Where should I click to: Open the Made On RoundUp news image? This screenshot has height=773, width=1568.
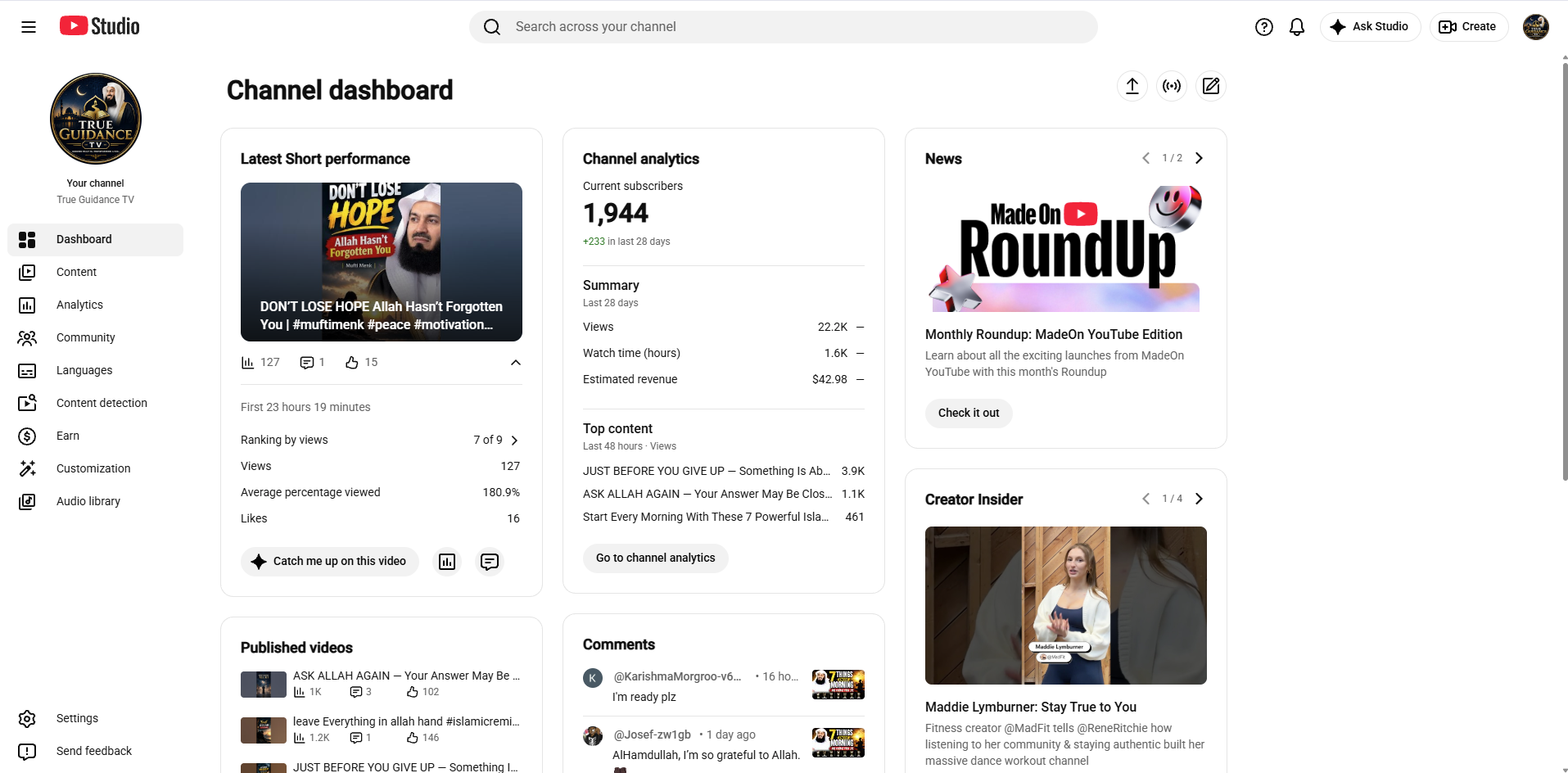[1066, 248]
